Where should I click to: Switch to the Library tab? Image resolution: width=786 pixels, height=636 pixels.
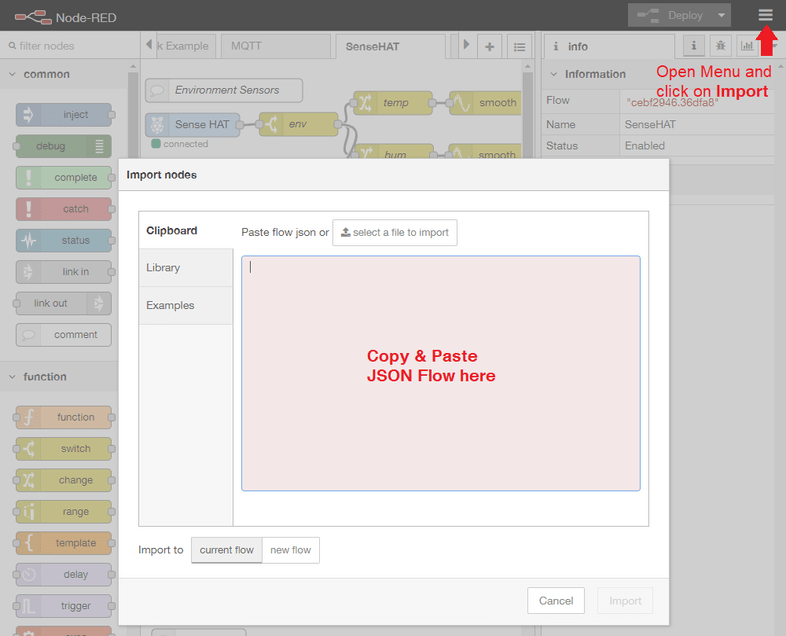[x=163, y=268]
